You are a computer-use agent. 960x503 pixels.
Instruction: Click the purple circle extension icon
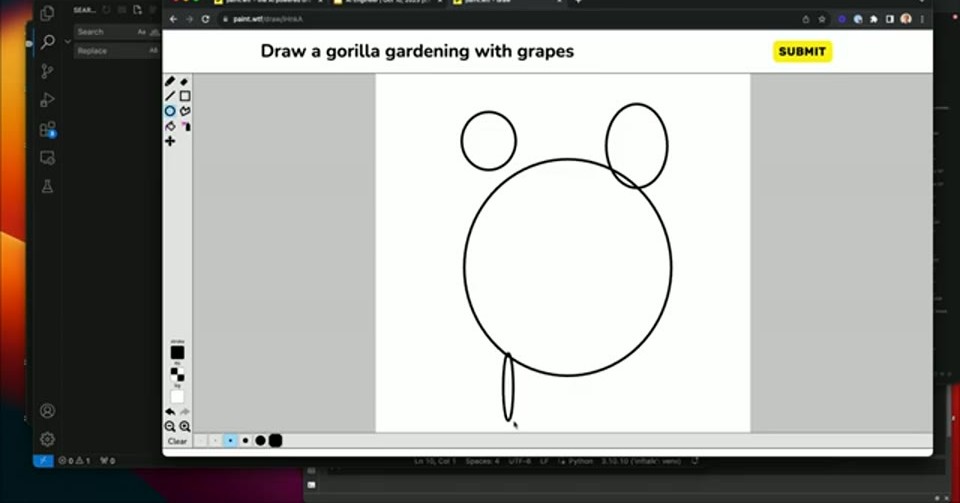tap(842, 19)
